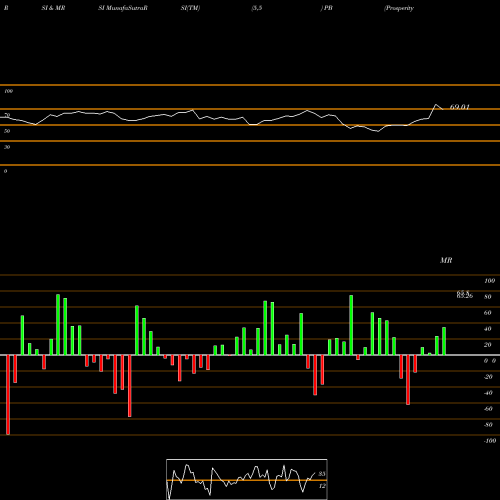
Task: Click the -60 label on MR axis
Action: coord(488,409)
